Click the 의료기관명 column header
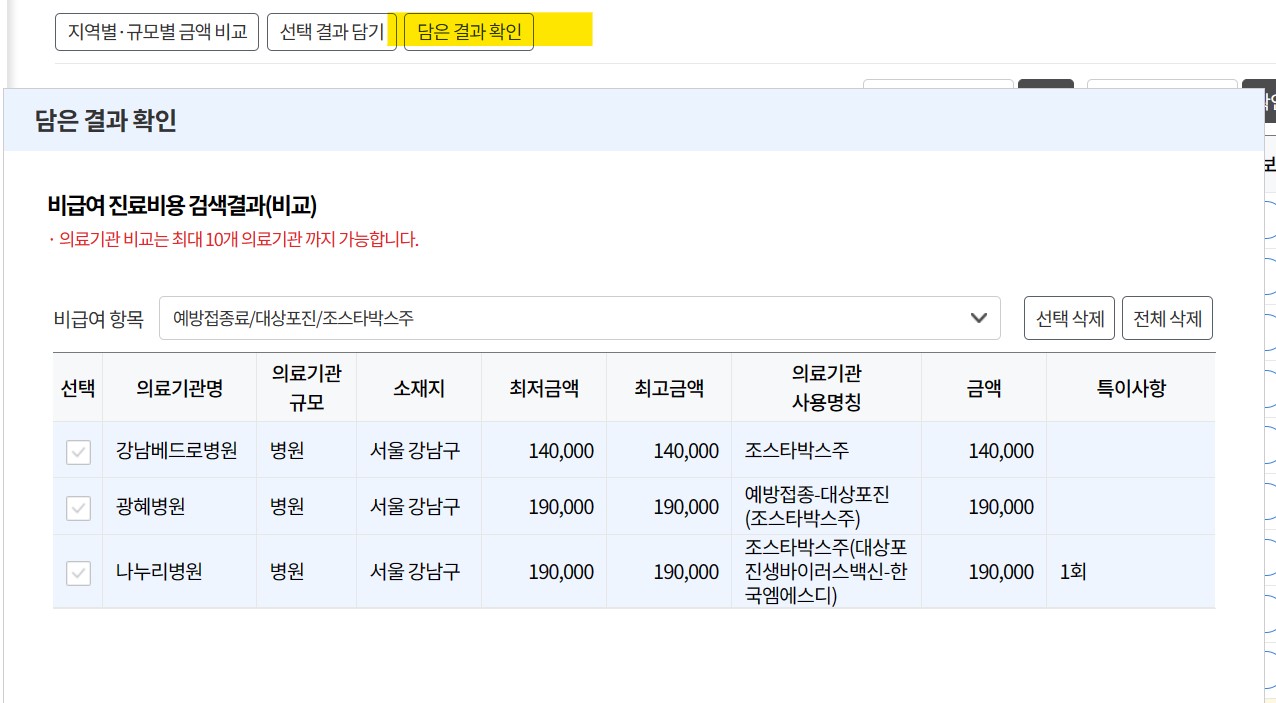 pyautogui.click(x=178, y=389)
